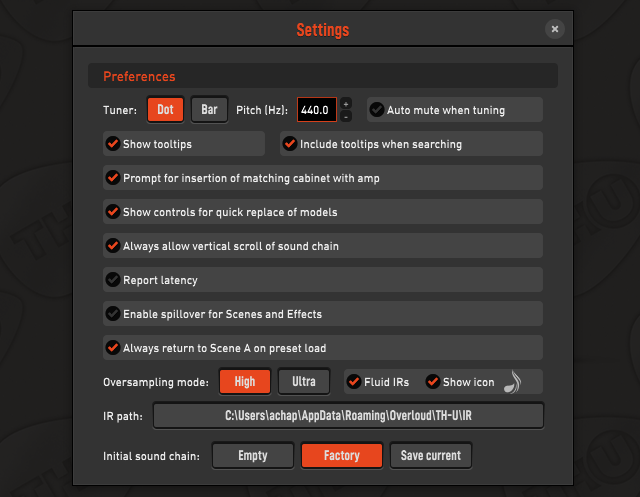Enable the Report latency checkbox
This screenshot has width=640, height=497.
[x=113, y=280]
